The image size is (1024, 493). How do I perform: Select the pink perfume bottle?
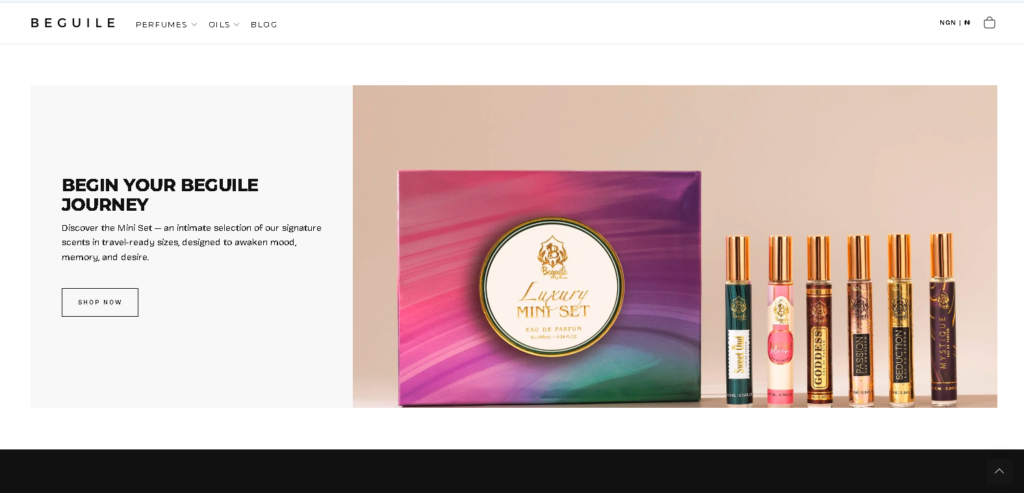pyautogui.click(x=780, y=320)
